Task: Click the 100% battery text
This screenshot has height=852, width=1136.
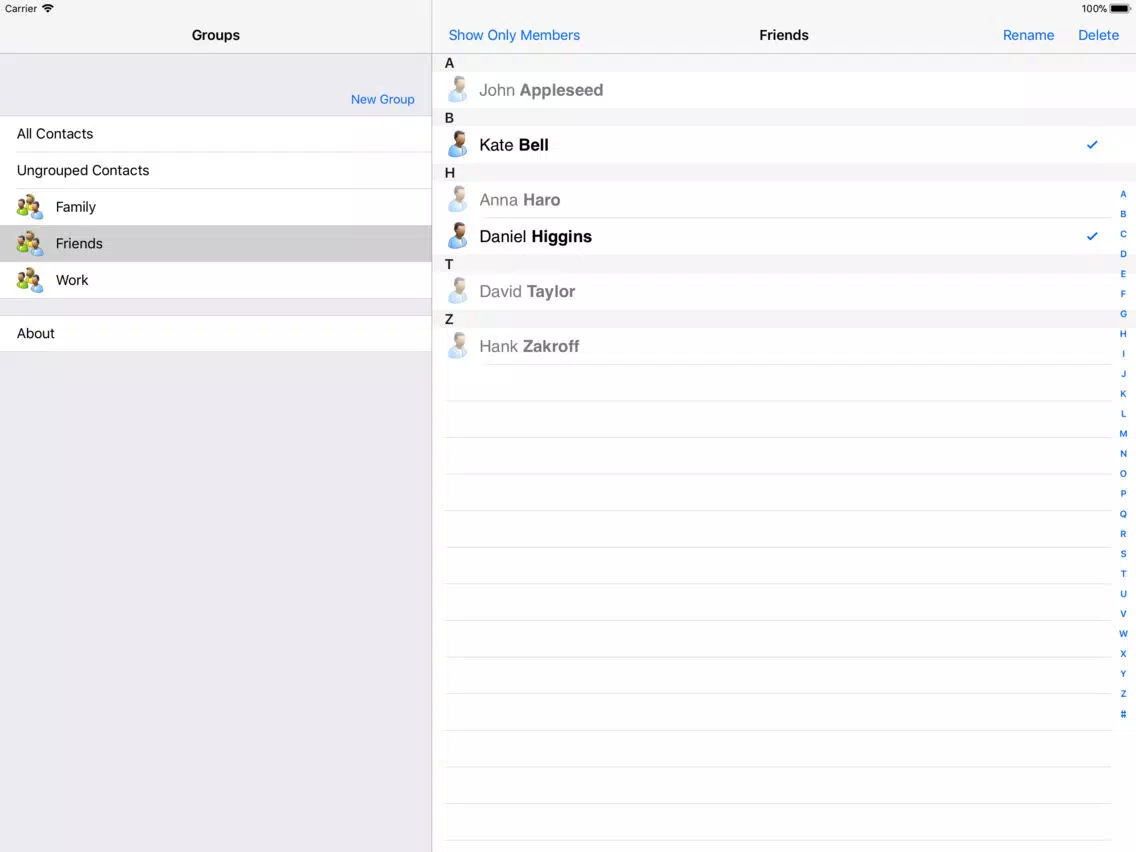Action: pos(1094,9)
